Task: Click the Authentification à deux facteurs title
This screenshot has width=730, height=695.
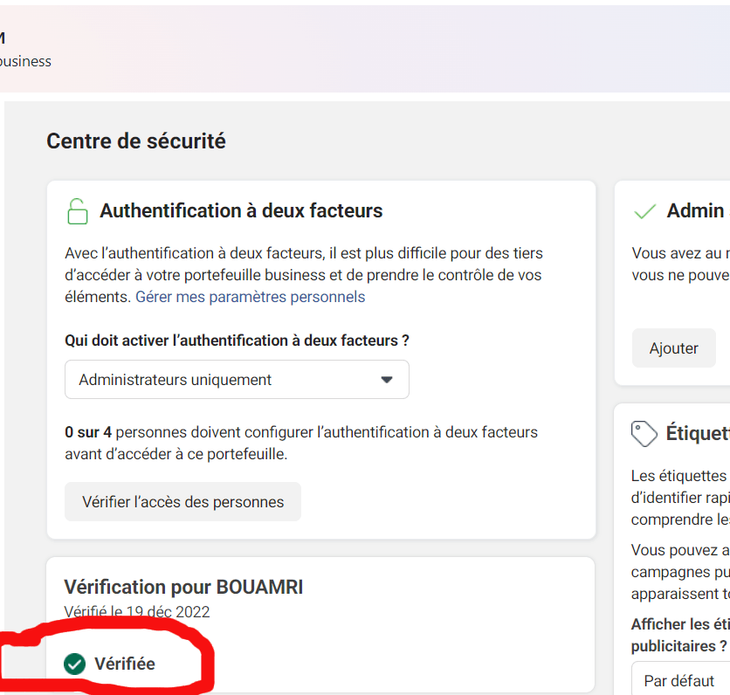Action: point(241,211)
